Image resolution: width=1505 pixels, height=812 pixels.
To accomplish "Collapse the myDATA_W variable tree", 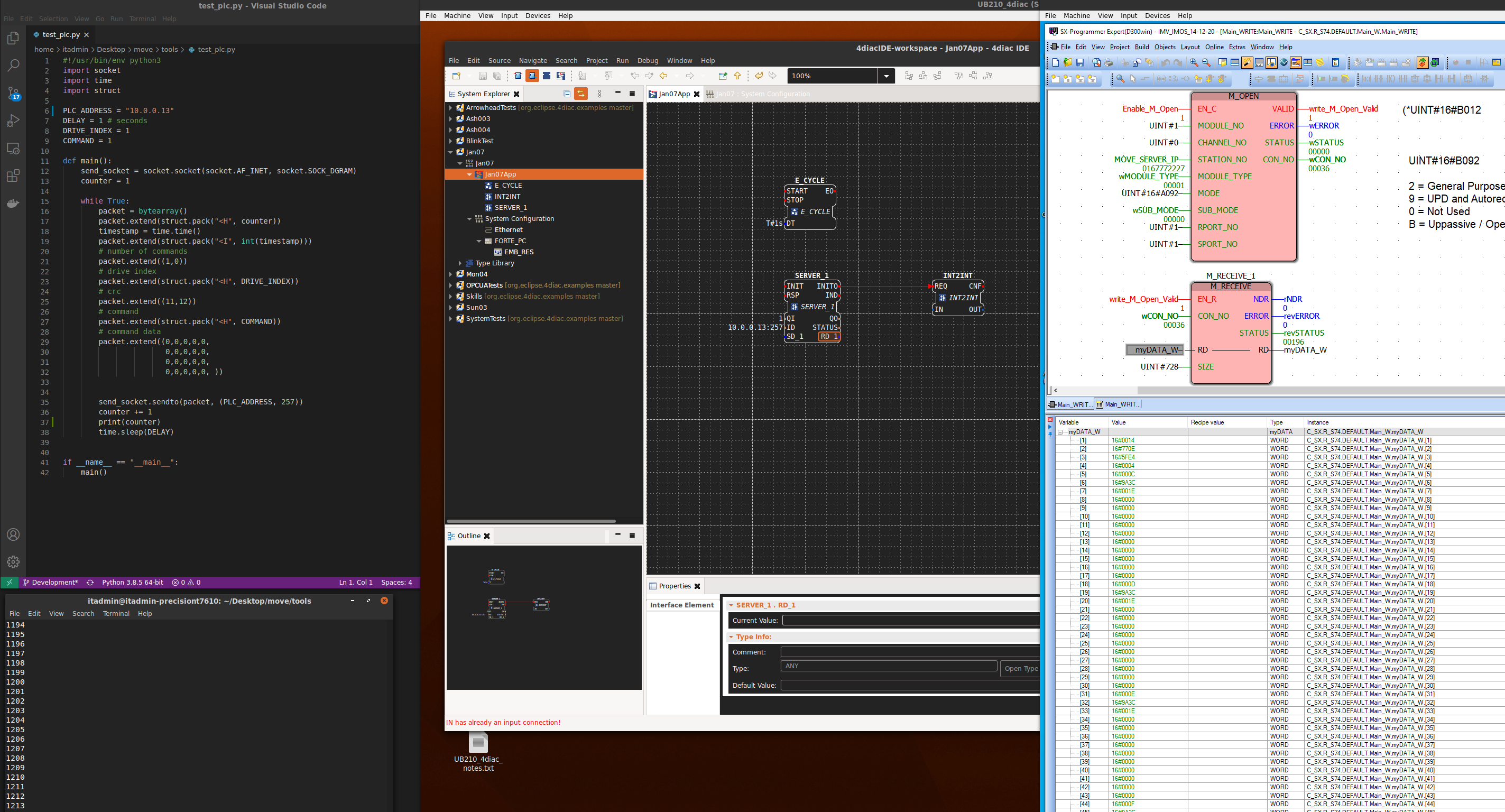I will tap(1060, 432).
